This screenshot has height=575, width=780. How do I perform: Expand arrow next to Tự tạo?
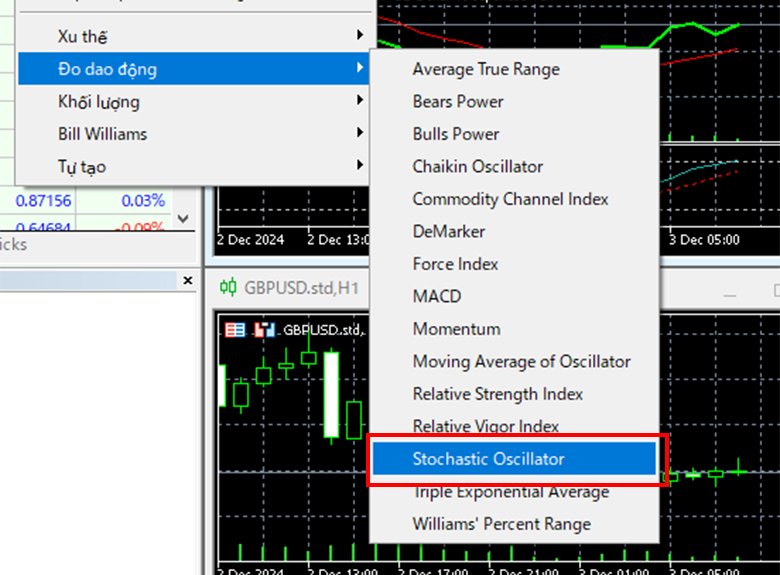[x=360, y=165]
